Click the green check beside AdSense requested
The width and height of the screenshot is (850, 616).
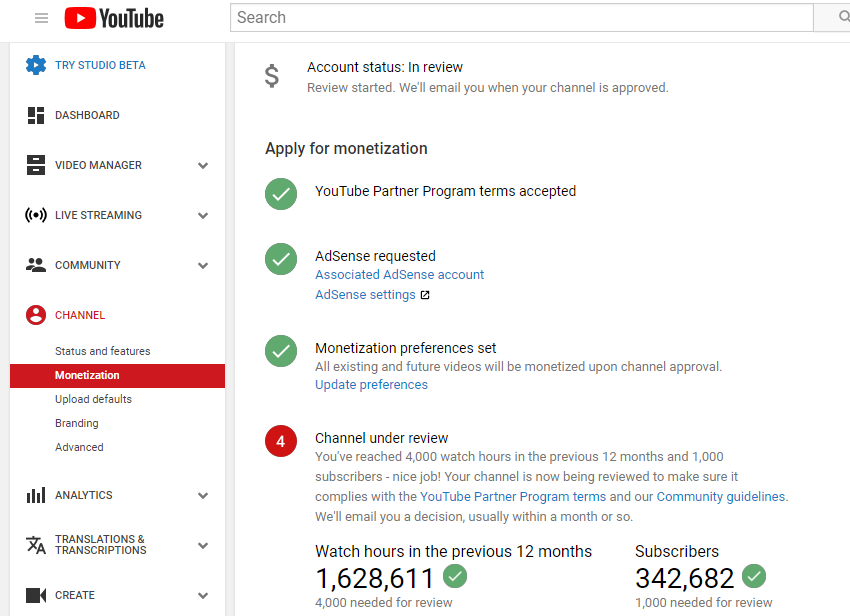pos(281,259)
